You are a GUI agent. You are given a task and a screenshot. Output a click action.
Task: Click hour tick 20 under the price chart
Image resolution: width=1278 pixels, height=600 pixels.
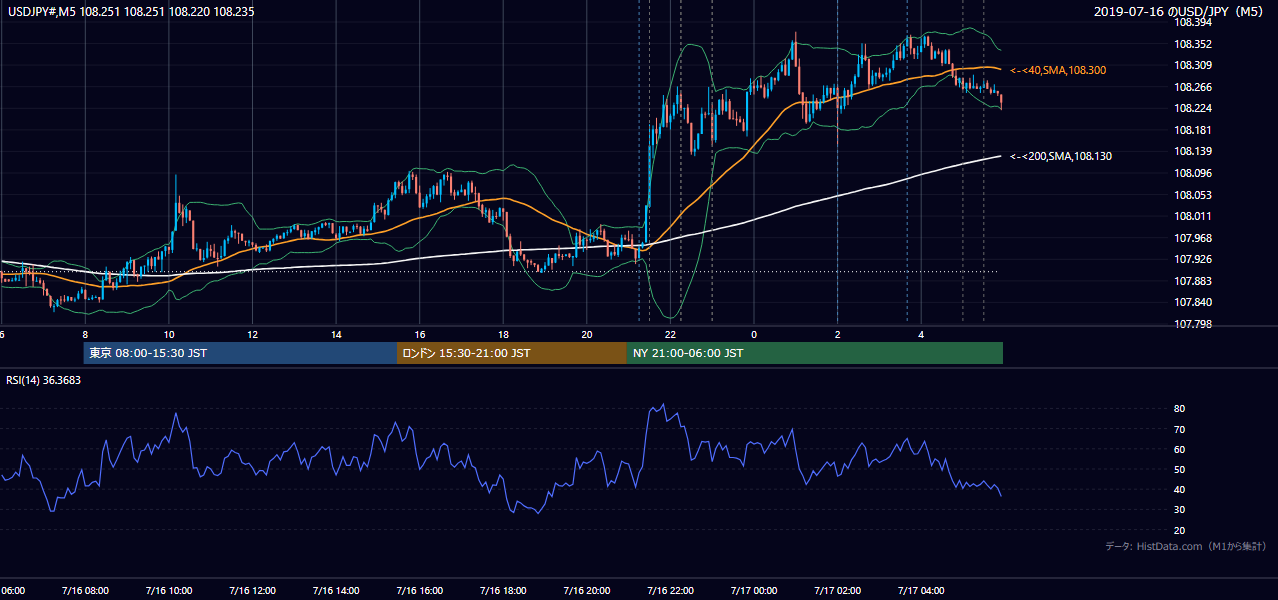pos(587,335)
